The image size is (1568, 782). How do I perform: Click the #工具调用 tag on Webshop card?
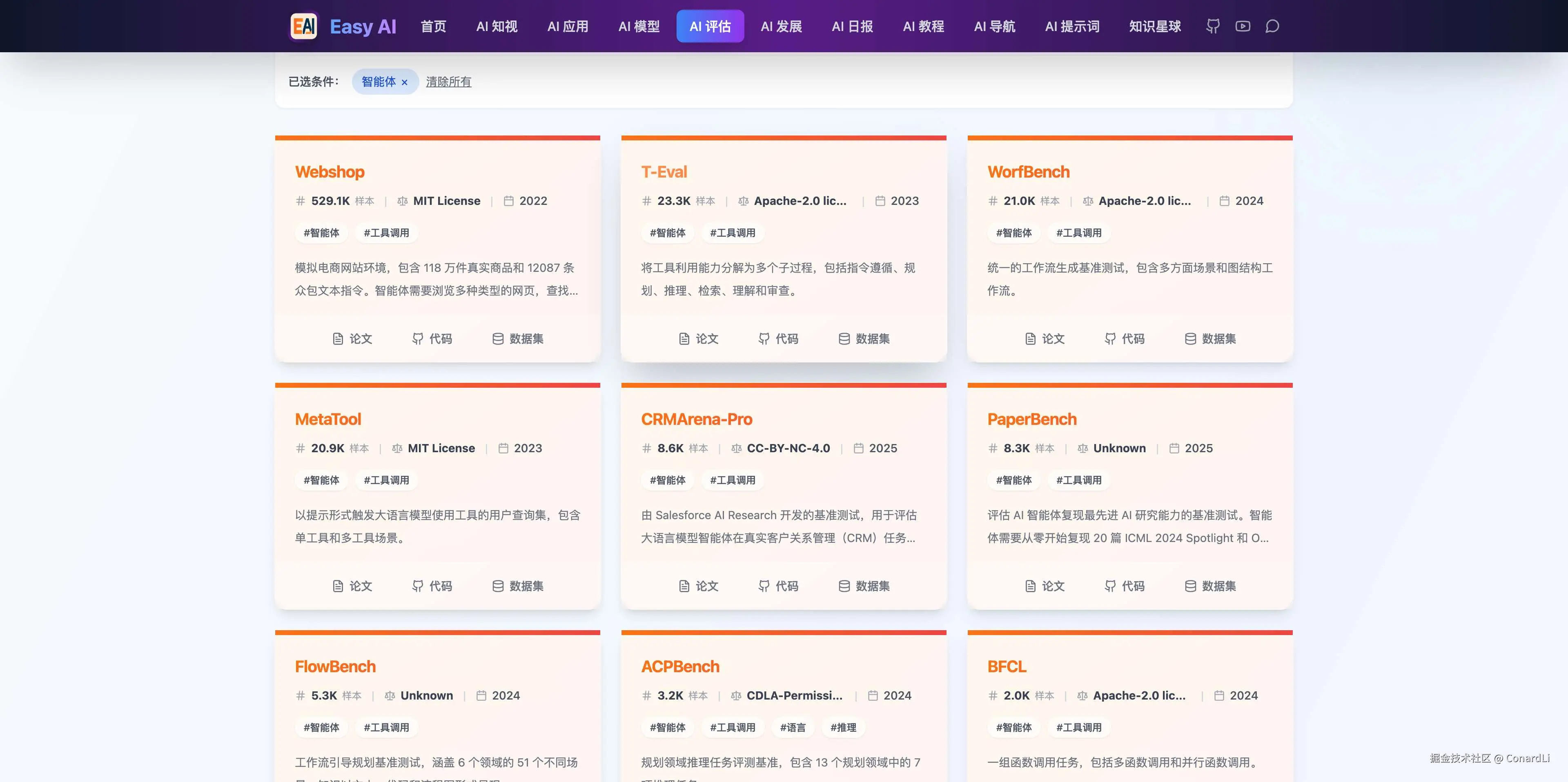click(386, 233)
